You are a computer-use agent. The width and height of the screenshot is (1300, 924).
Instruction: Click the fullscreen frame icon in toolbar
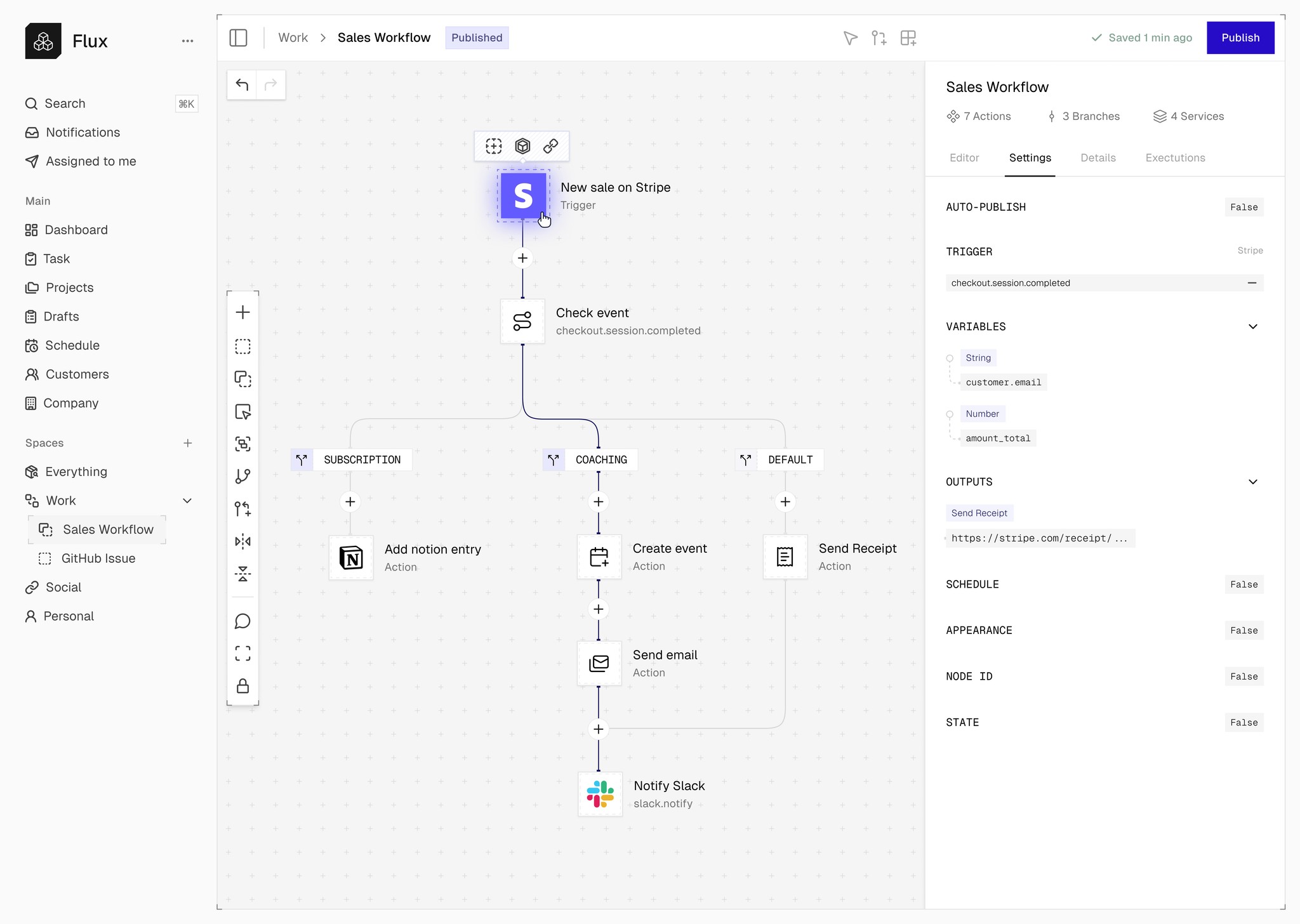(242, 654)
